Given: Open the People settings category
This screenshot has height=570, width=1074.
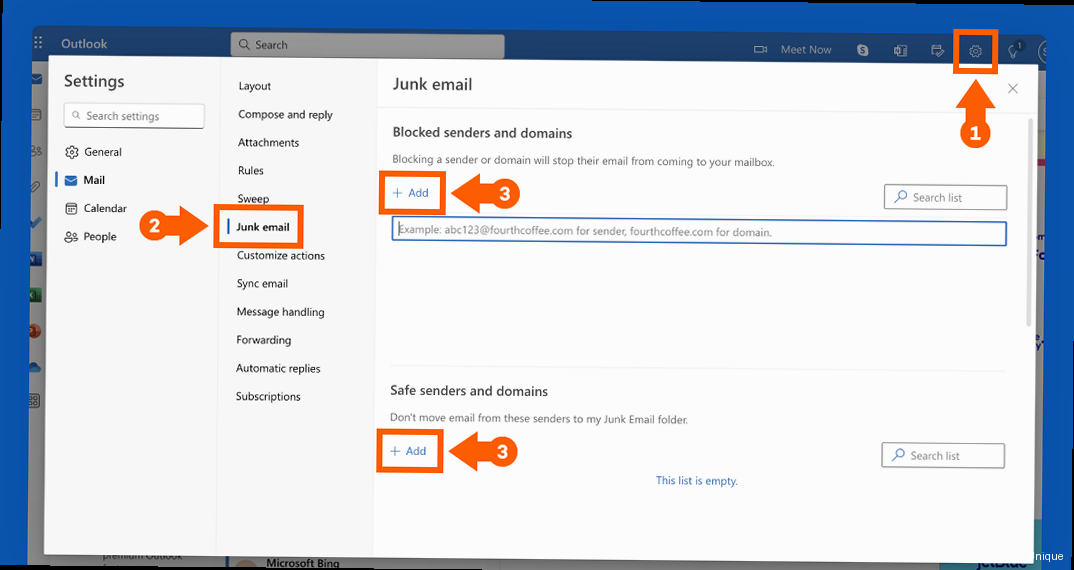Looking at the screenshot, I should point(99,237).
